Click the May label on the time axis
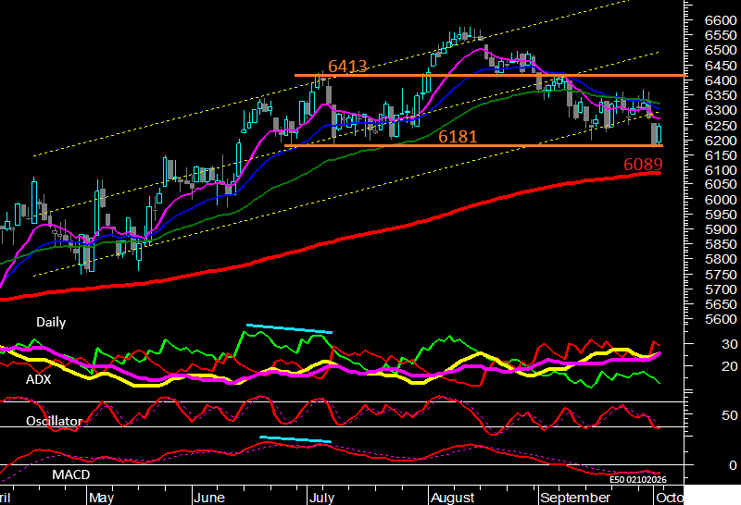741x505 pixels. pyautogui.click(x=101, y=497)
